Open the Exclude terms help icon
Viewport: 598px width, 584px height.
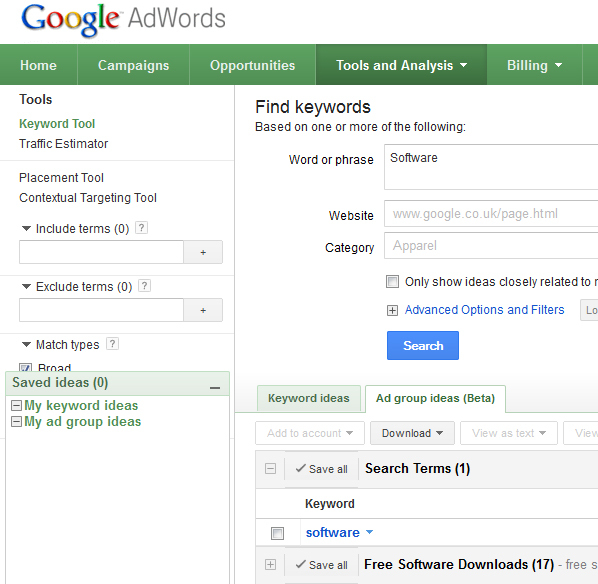(144, 286)
